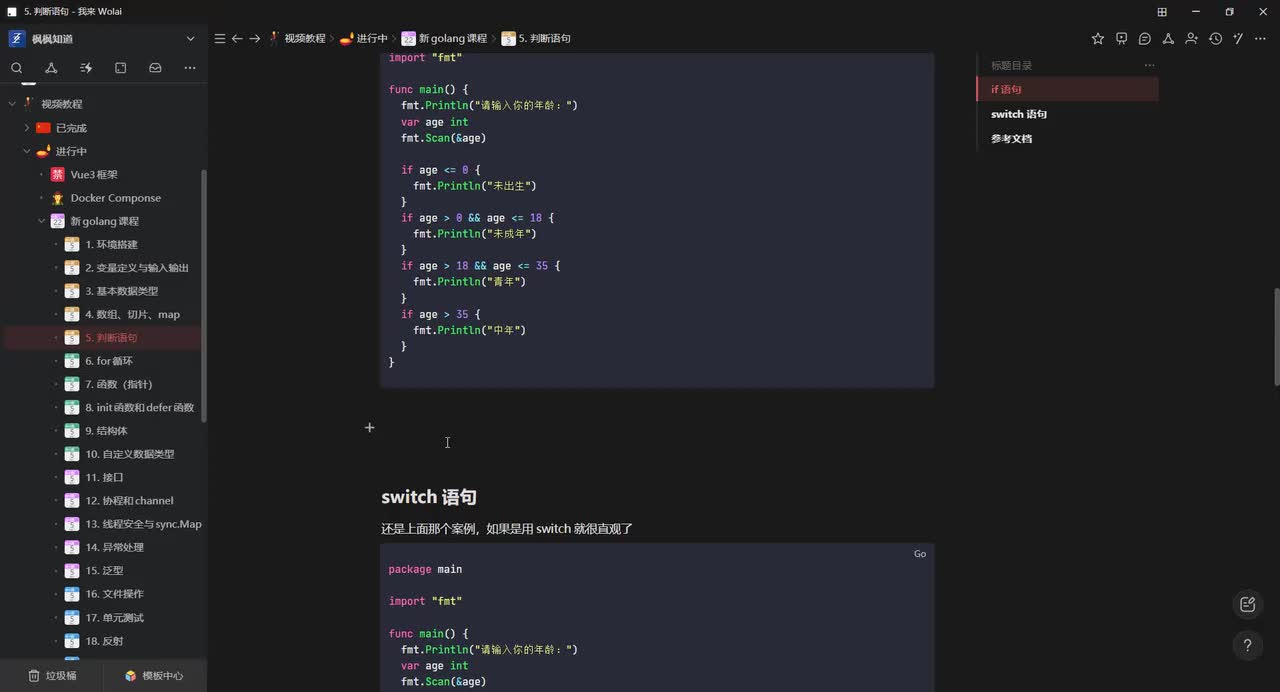Image resolution: width=1280 pixels, height=692 pixels.
Task: Collapse the 进行中 folder
Action: pos(27,151)
